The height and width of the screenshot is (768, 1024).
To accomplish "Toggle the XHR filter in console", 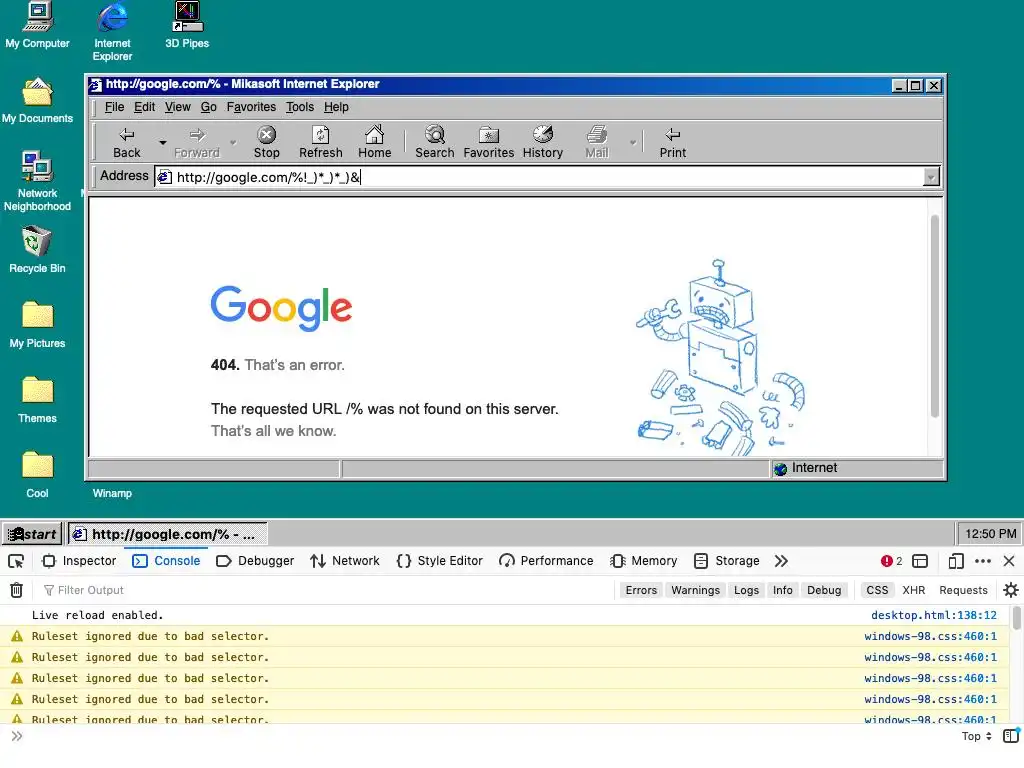I will [914, 590].
